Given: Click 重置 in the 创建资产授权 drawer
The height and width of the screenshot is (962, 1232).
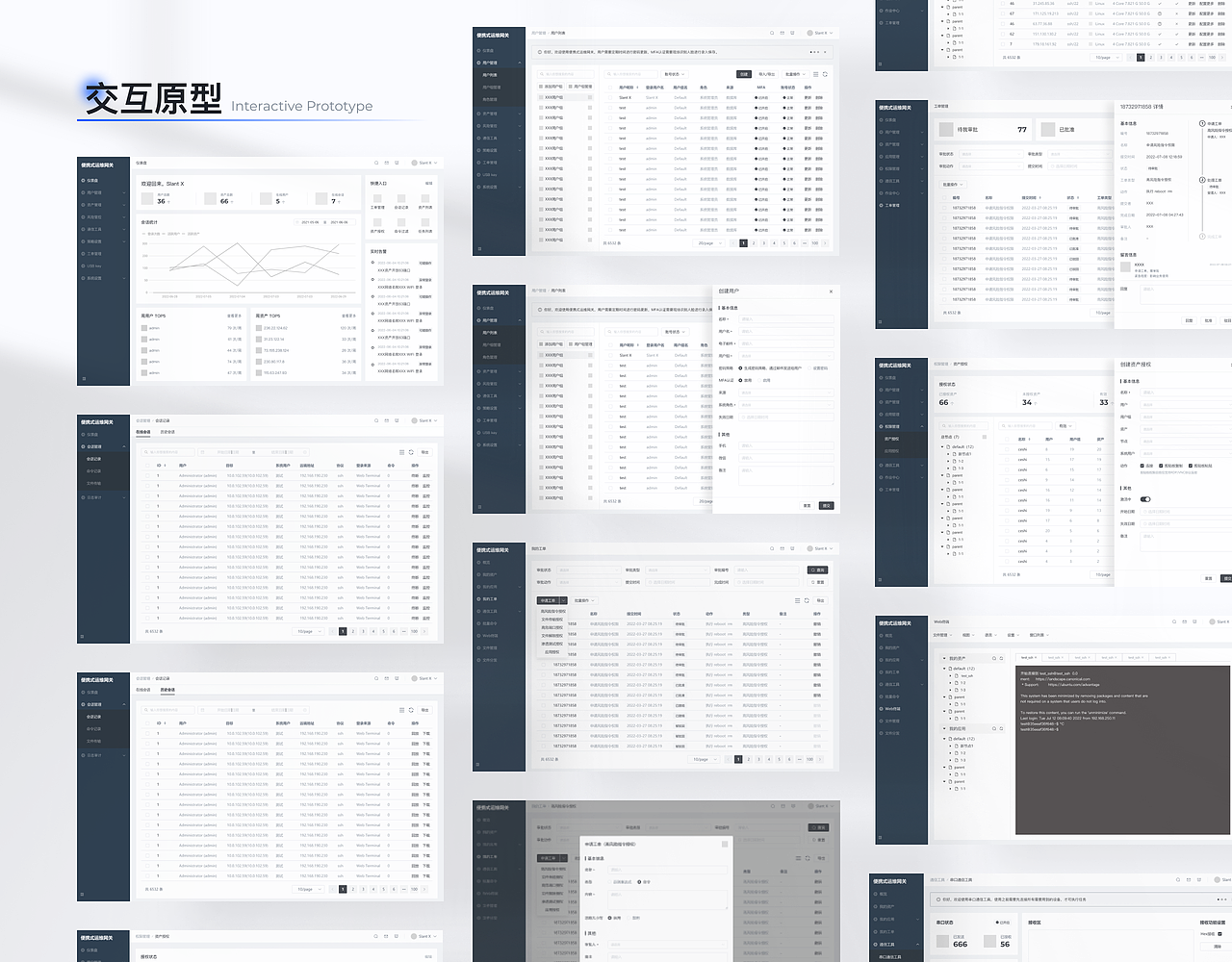Looking at the screenshot, I should [x=1208, y=578].
